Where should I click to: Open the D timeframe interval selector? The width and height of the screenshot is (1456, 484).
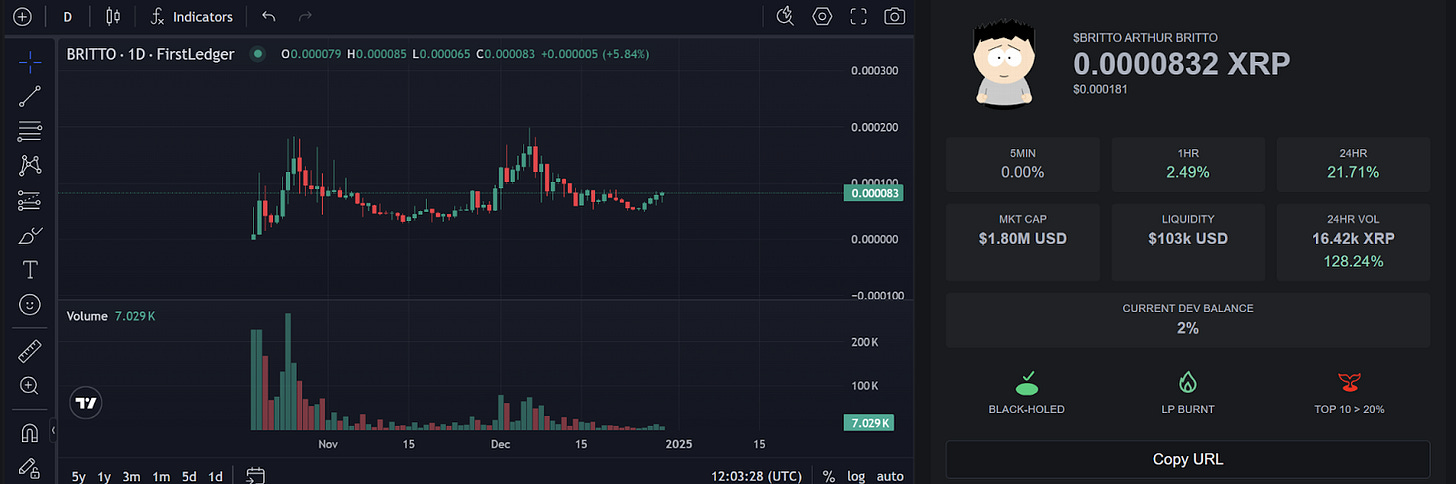click(x=68, y=17)
